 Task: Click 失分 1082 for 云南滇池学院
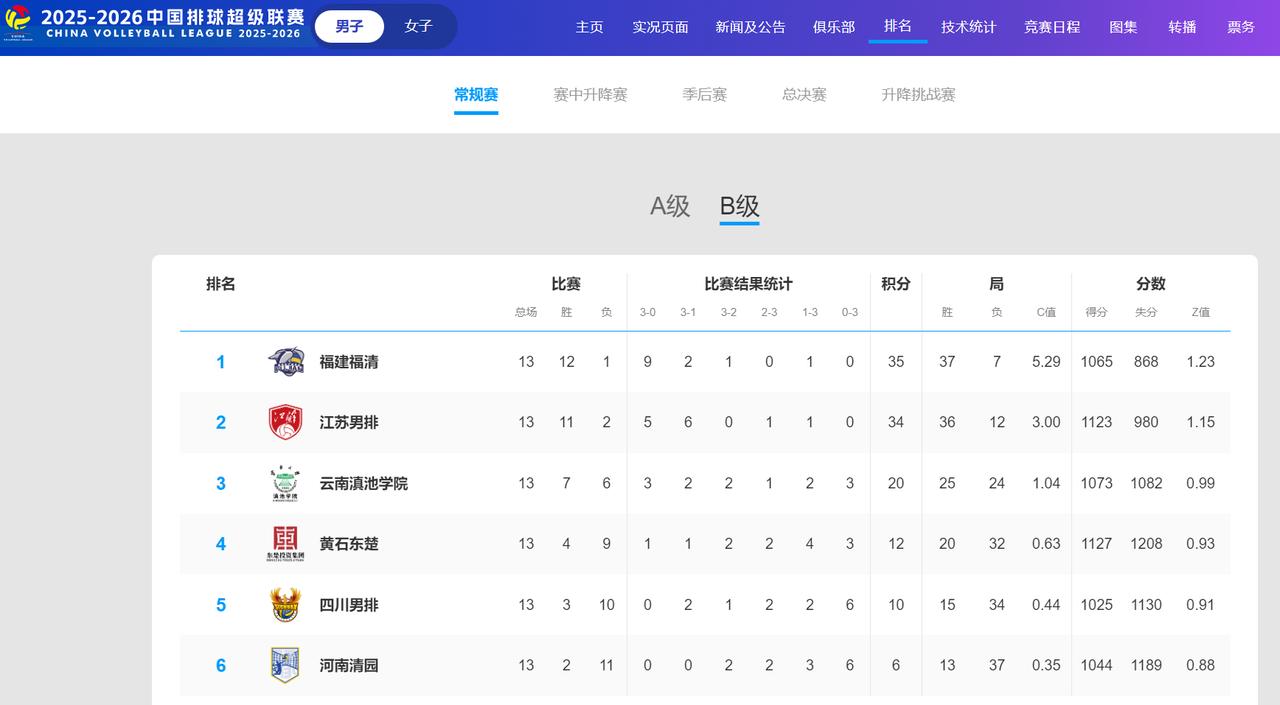click(x=1147, y=483)
